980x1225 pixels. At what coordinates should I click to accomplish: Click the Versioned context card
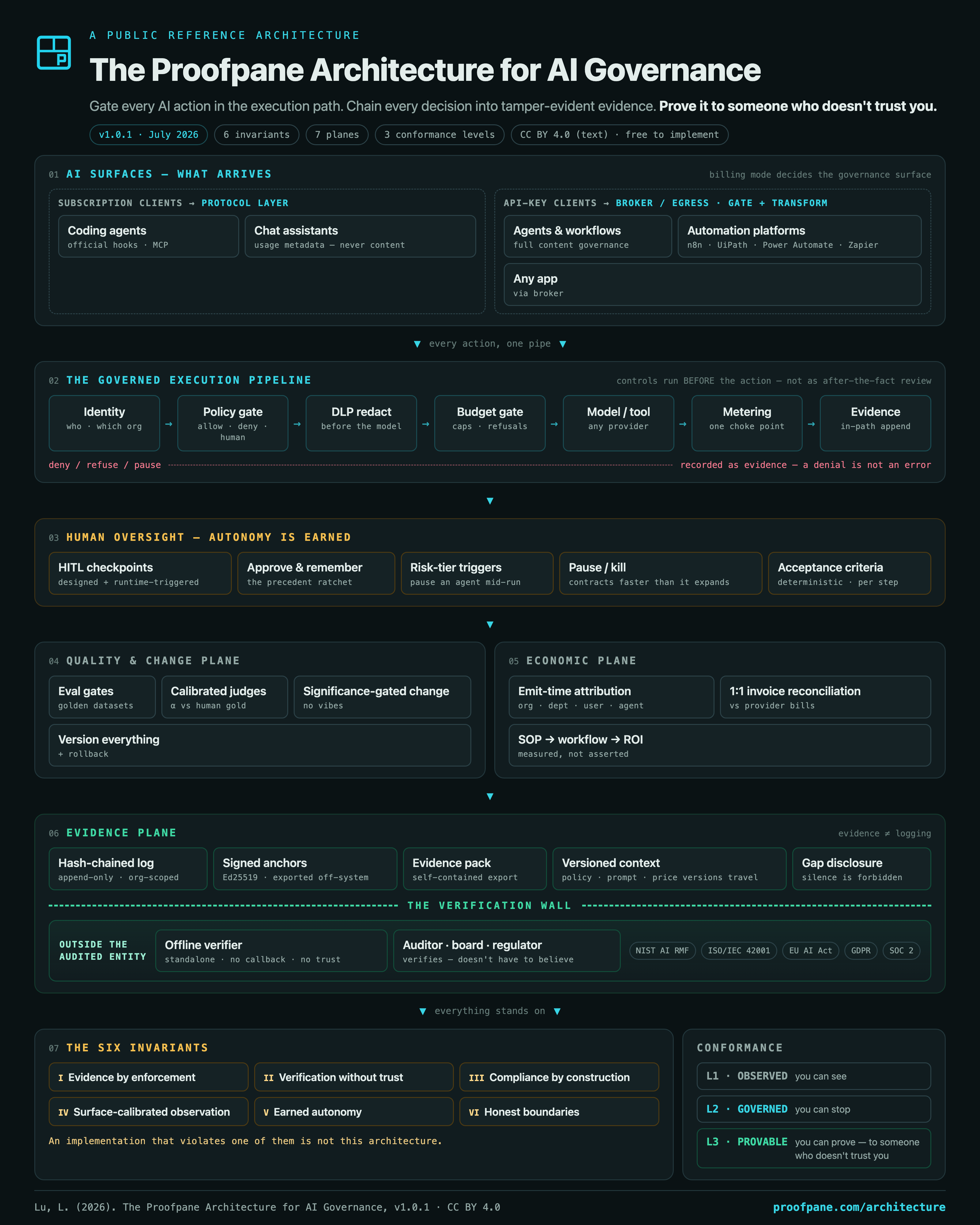click(669, 869)
